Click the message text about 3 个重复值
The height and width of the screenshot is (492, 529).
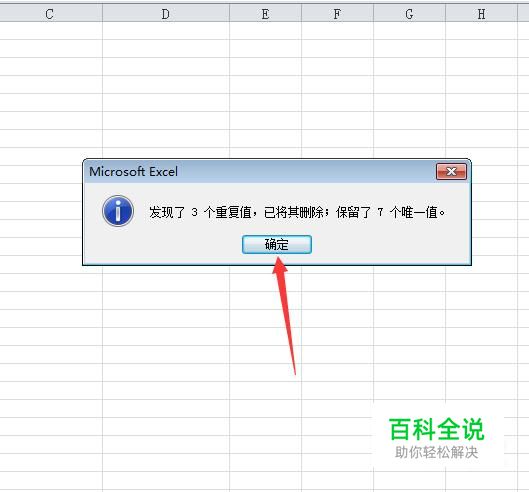click(x=297, y=212)
